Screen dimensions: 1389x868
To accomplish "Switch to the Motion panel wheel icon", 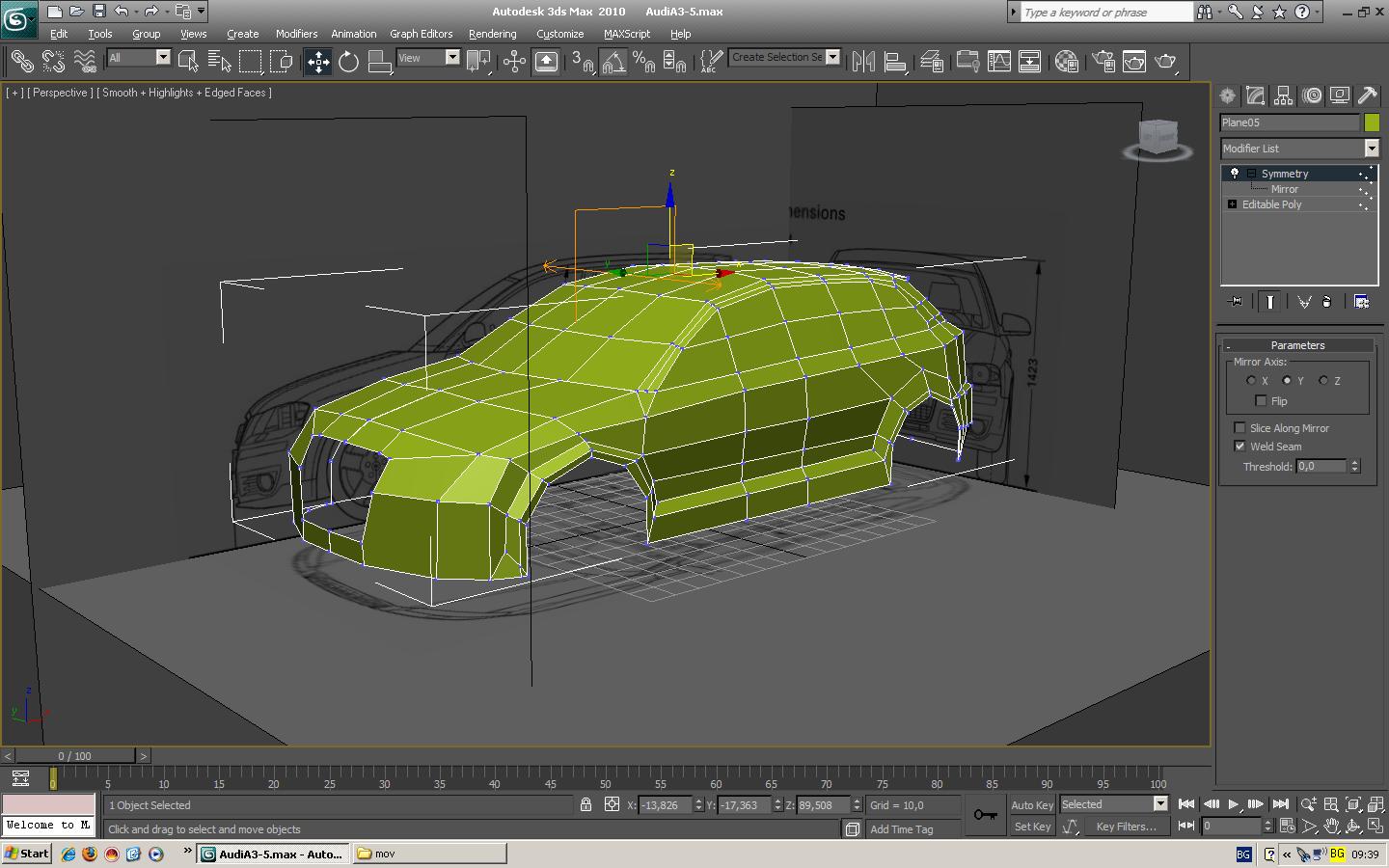I will (x=1312, y=95).
